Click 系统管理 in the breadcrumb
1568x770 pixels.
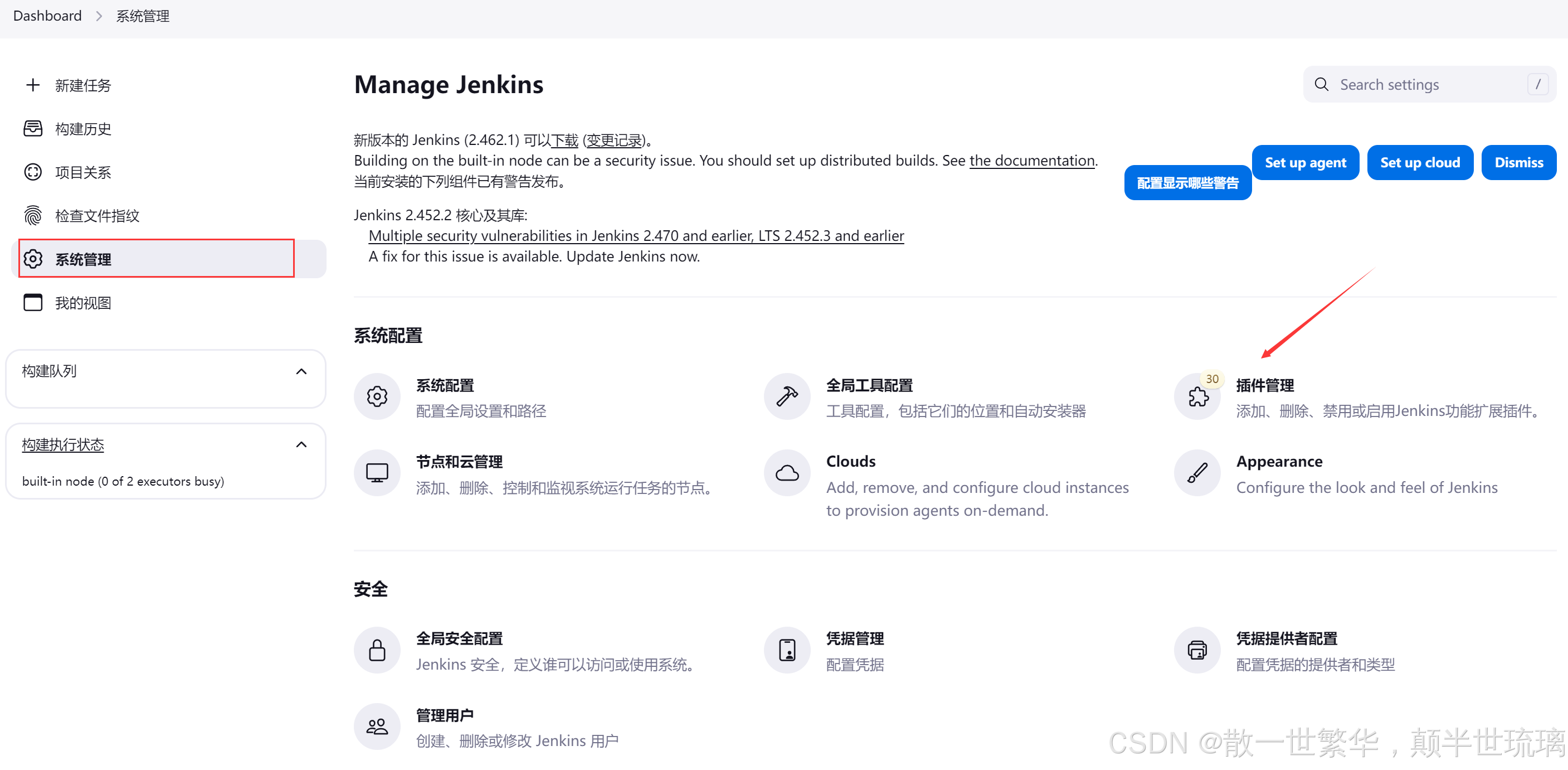click(x=143, y=16)
